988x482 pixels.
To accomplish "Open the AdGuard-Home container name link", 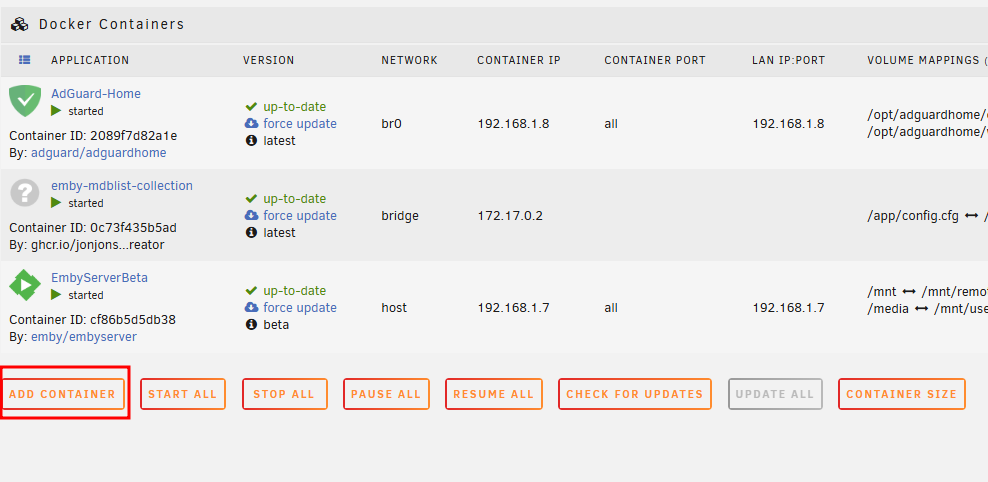I will click(x=96, y=94).
